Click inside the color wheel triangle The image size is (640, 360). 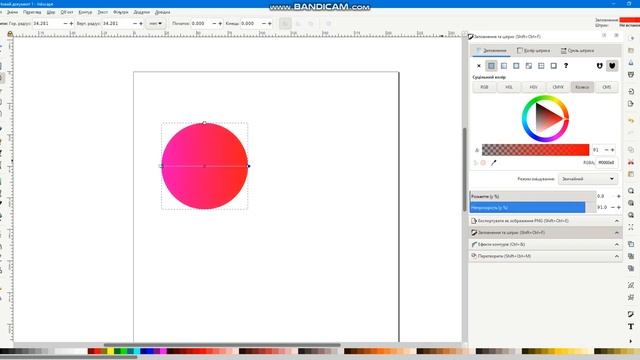click(546, 118)
